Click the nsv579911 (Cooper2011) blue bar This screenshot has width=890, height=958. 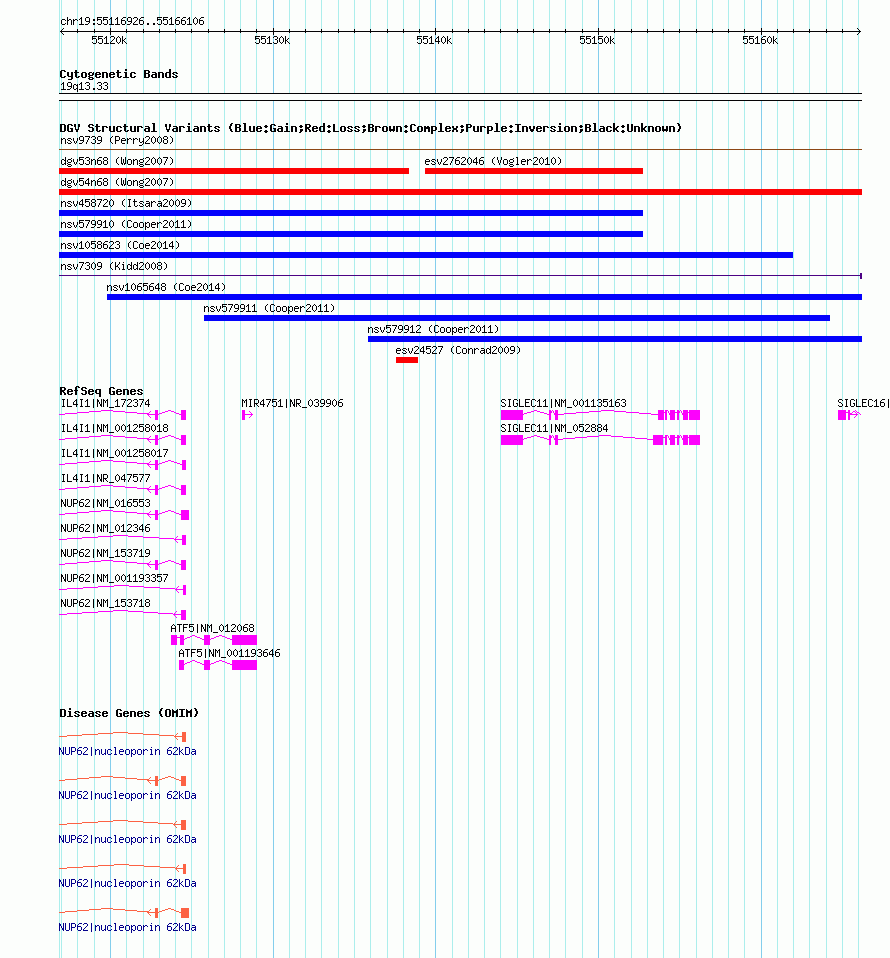tap(517, 318)
